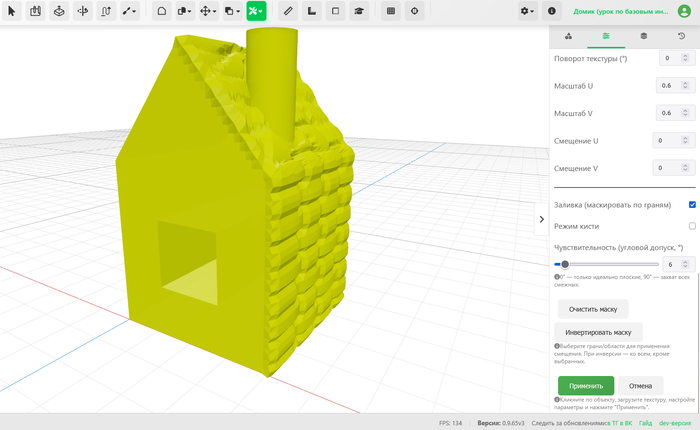Toggle the grid display icon
This screenshot has height=430, width=700.
(x=391, y=11)
